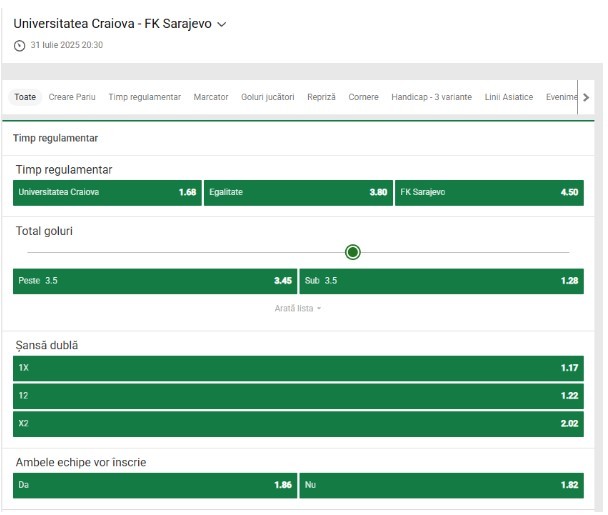Image resolution: width=608 pixels, height=515 pixels.
Task: Click the date 31 Iulie 2025 20:30
Action: [67, 45]
